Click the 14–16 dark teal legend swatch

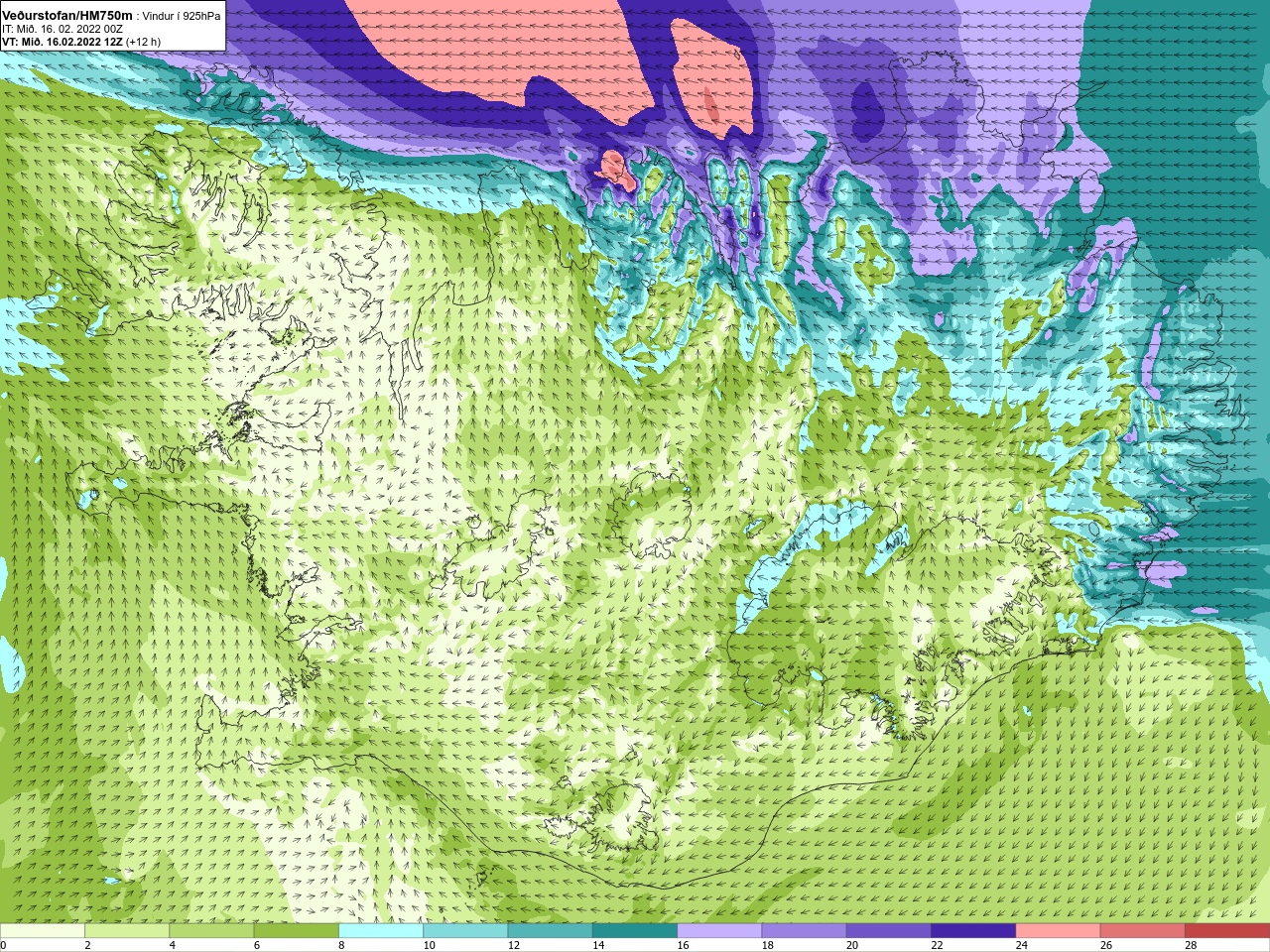635,931
